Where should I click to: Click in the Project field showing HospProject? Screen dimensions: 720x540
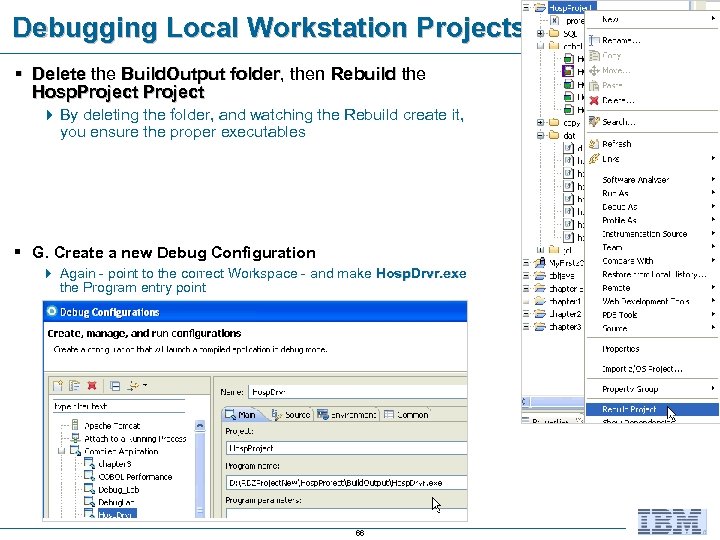(347, 448)
